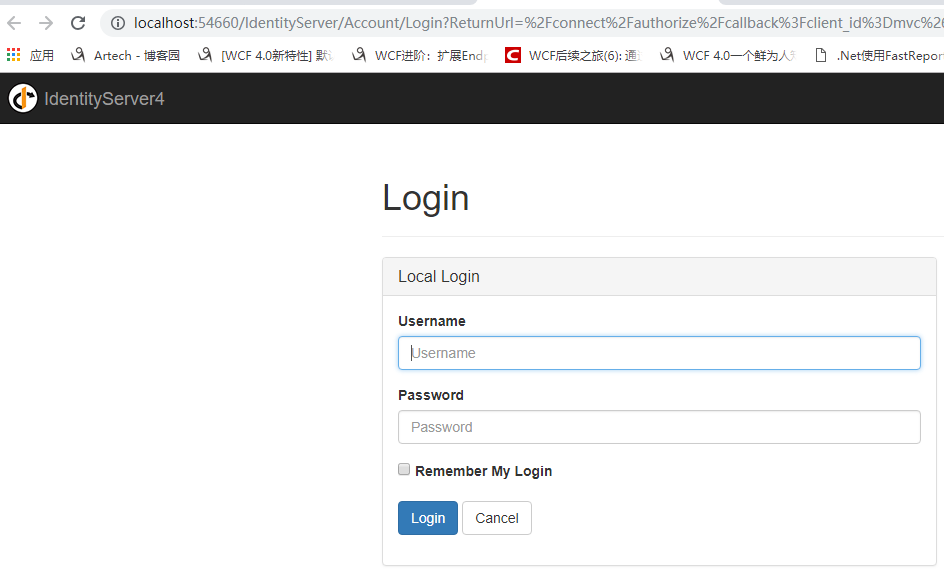
Task: Click the address bar URL
Action: click(x=538, y=23)
